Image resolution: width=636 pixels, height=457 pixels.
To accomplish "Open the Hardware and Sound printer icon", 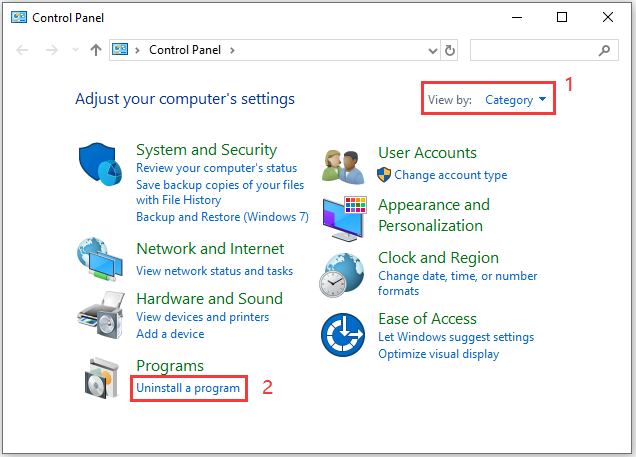I will (x=101, y=315).
